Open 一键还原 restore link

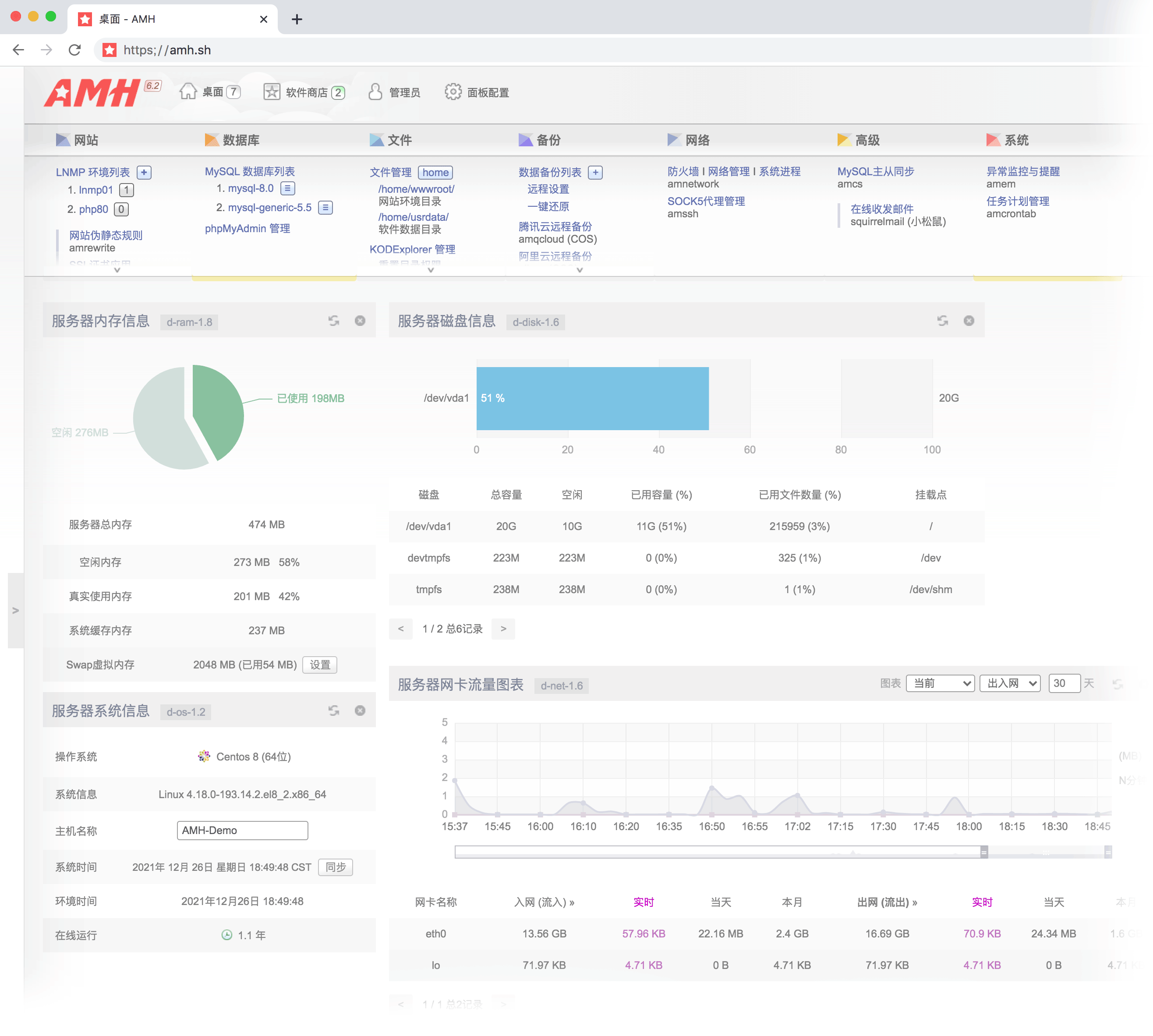(548, 207)
